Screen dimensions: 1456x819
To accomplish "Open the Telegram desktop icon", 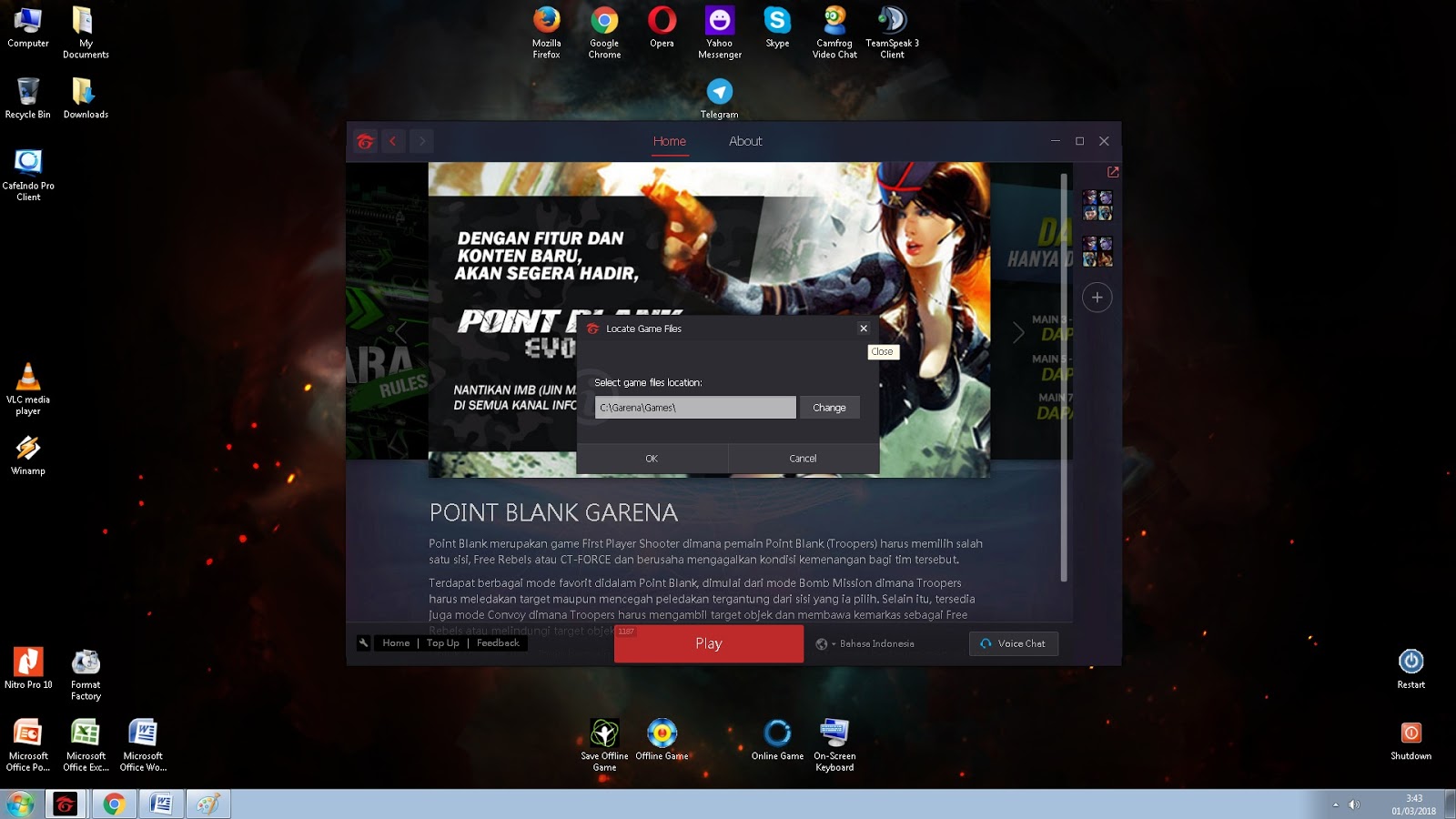I will click(719, 98).
